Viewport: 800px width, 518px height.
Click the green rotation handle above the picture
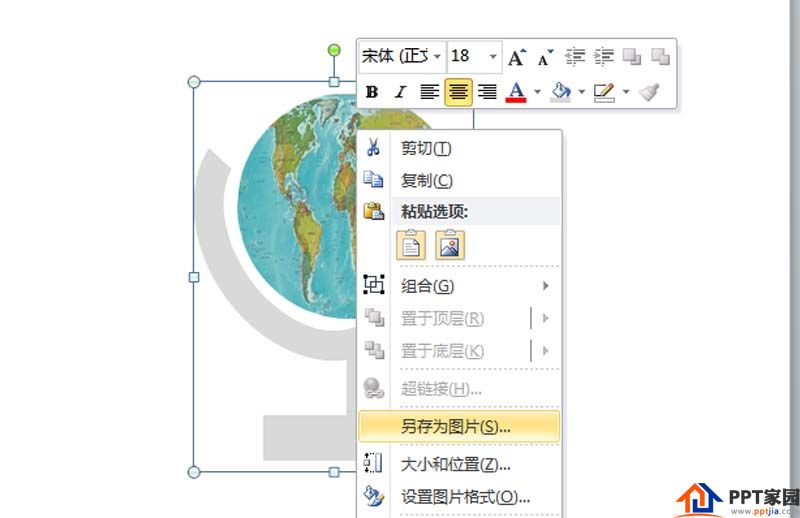click(x=334, y=50)
